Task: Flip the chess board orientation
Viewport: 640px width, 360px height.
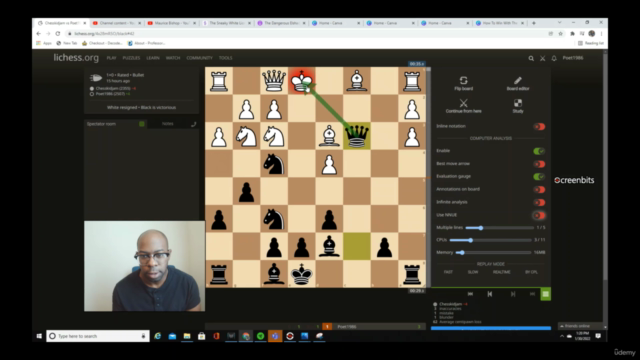Action: [x=463, y=83]
